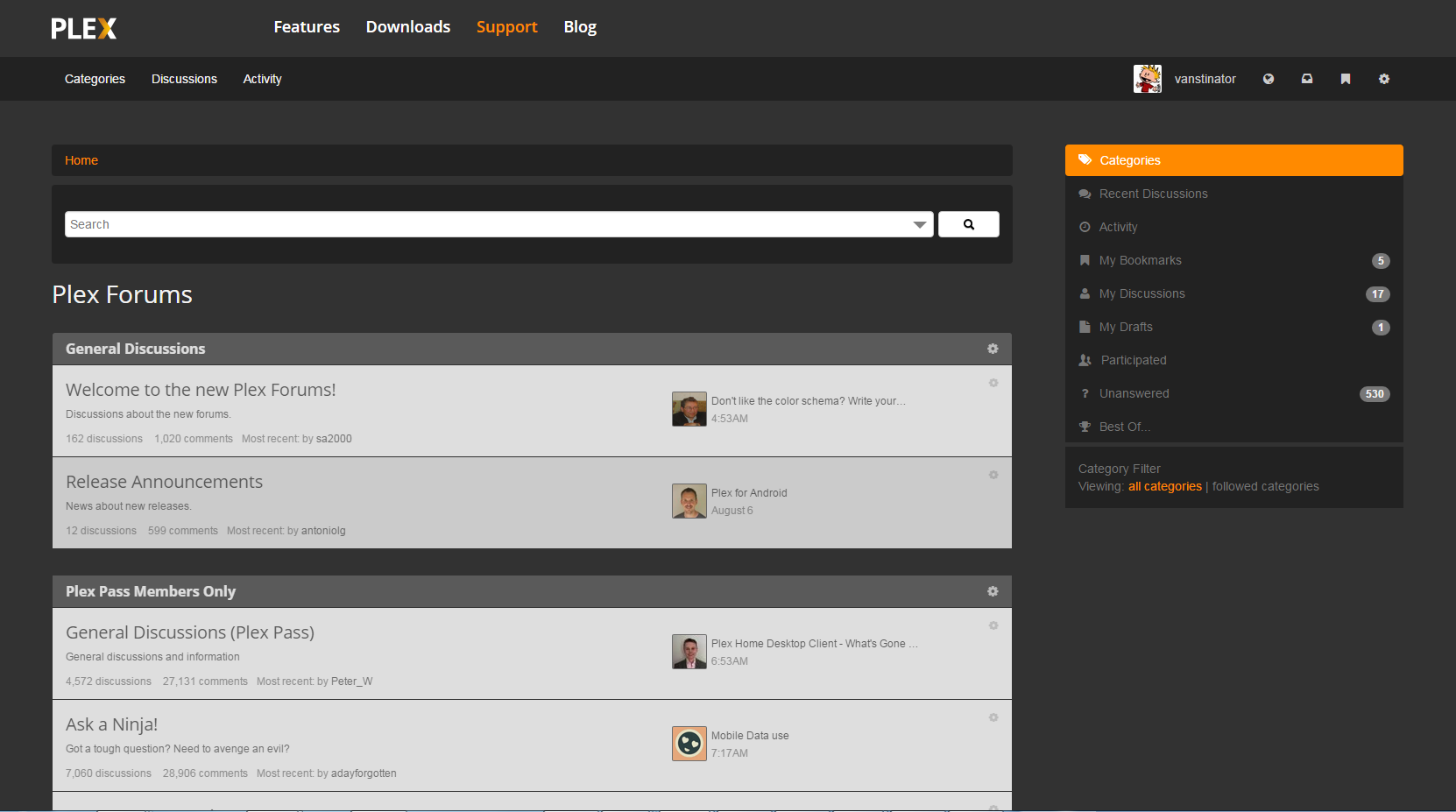Open options gear for Plex Pass Members Only
1456x812 pixels.
pyautogui.click(x=993, y=591)
